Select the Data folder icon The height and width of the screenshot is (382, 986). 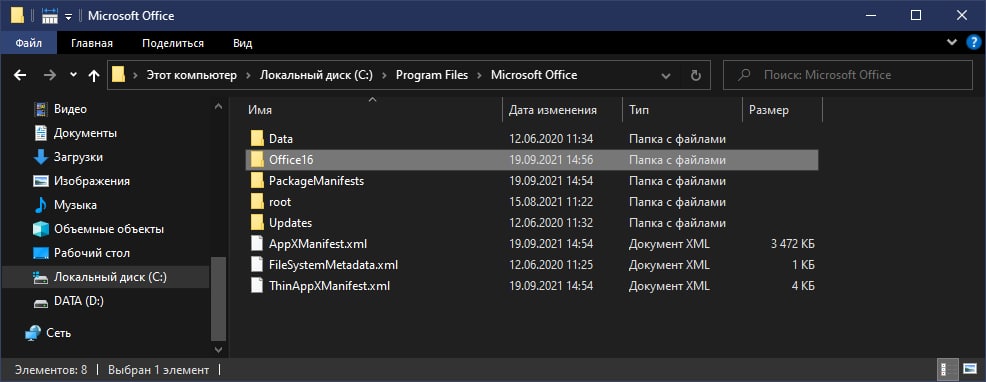[257, 138]
